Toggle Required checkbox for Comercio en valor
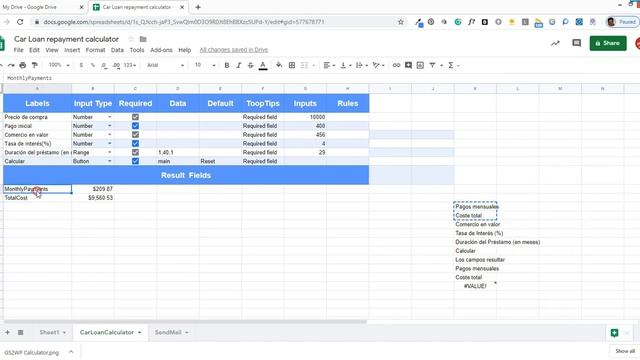The width and height of the screenshot is (640, 360). [x=135, y=135]
